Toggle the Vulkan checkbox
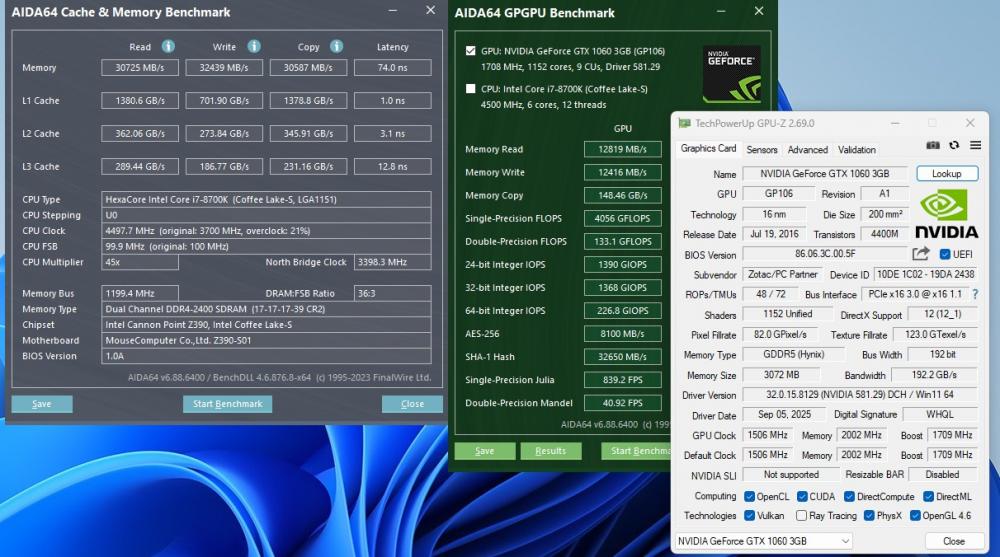1000x557 pixels. 749,516
